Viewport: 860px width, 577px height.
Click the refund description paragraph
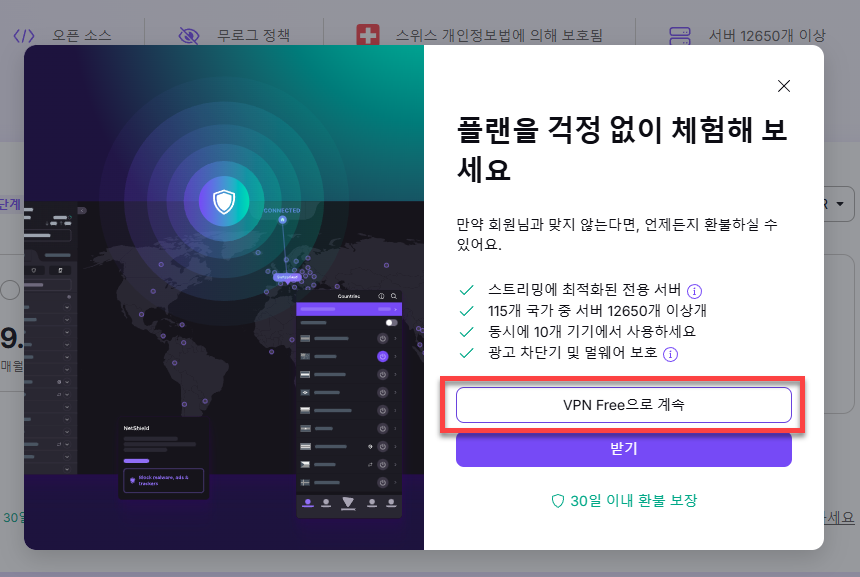click(x=616, y=234)
